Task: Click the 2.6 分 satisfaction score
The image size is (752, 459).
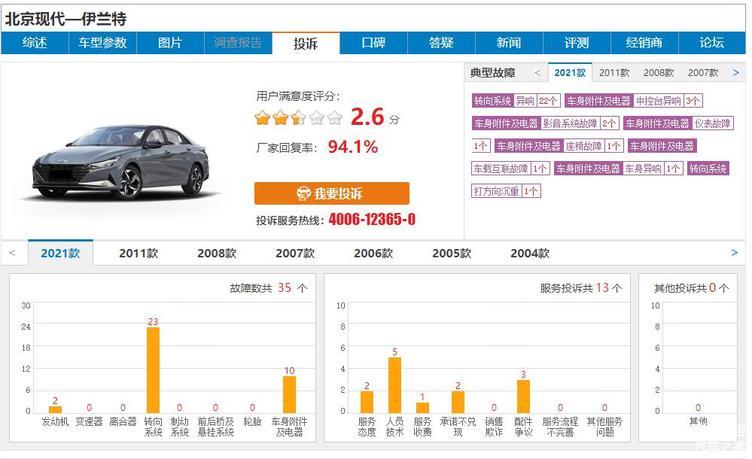Action: click(375, 117)
